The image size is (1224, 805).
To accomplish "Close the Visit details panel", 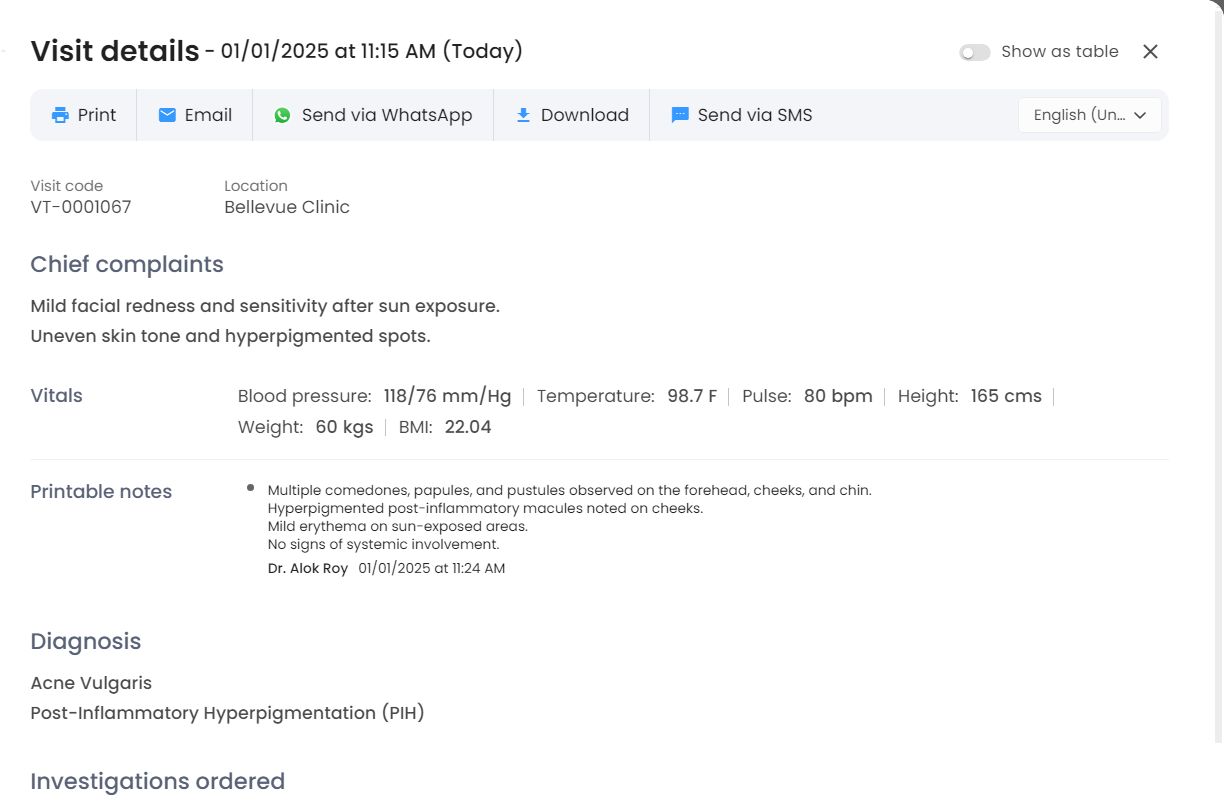I will click(1150, 52).
